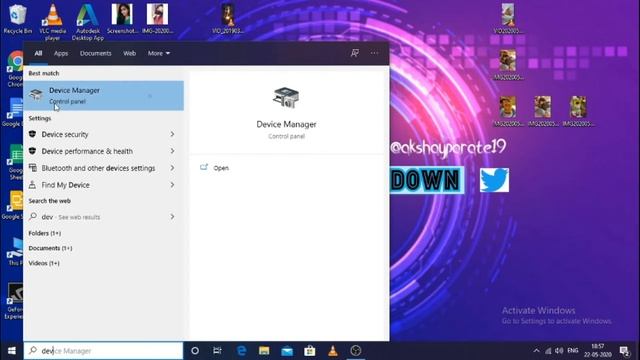This screenshot has height=360, width=640.
Task: Select the Recycle Bin desktop icon
Action: pyautogui.click(x=18, y=19)
